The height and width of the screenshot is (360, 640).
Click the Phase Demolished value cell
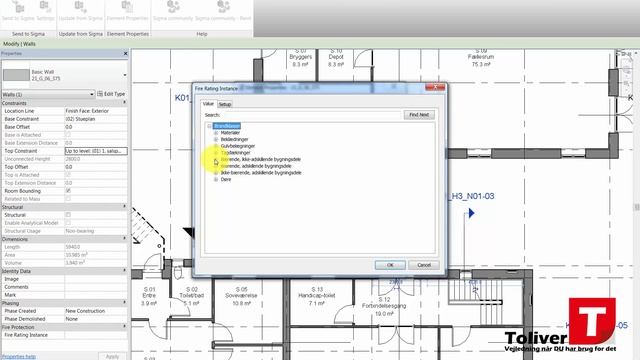[96, 319]
